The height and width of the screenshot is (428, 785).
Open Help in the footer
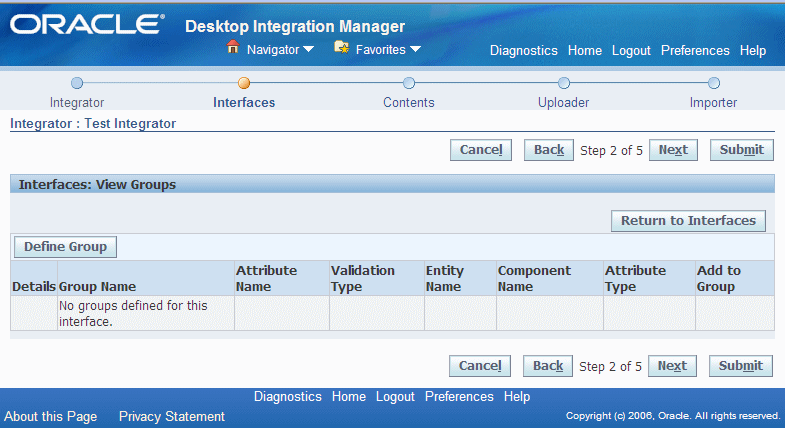click(x=517, y=396)
